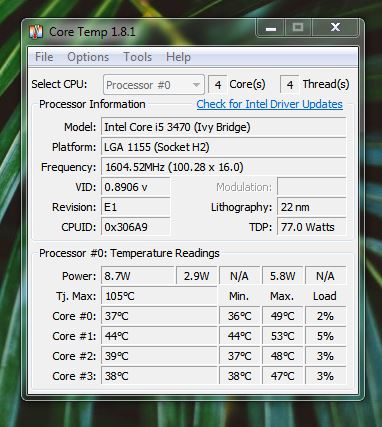Click the Tj. Max value 105°C
Screen dimensions: 382x427
[159, 296]
